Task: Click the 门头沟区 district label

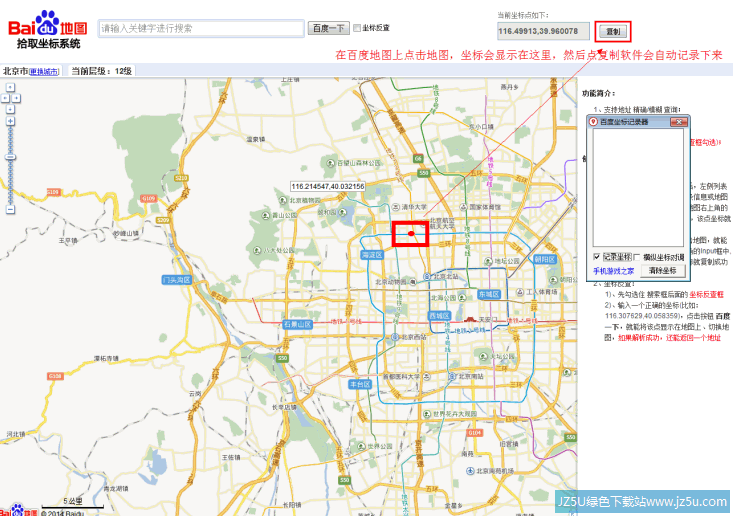Action: coord(177,280)
